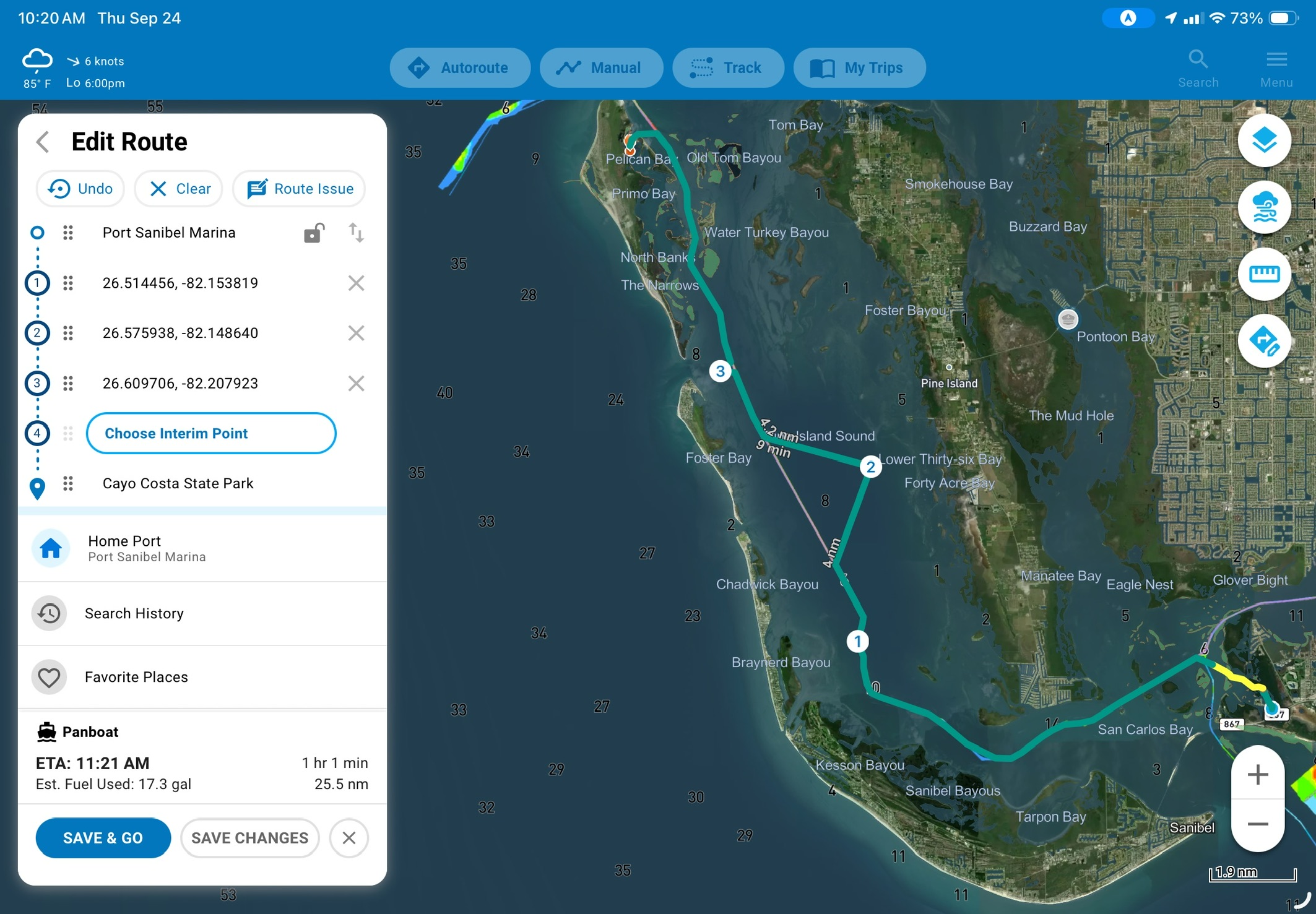The image size is (1316, 914).
Task: Click SAVE & GO button
Action: click(103, 838)
